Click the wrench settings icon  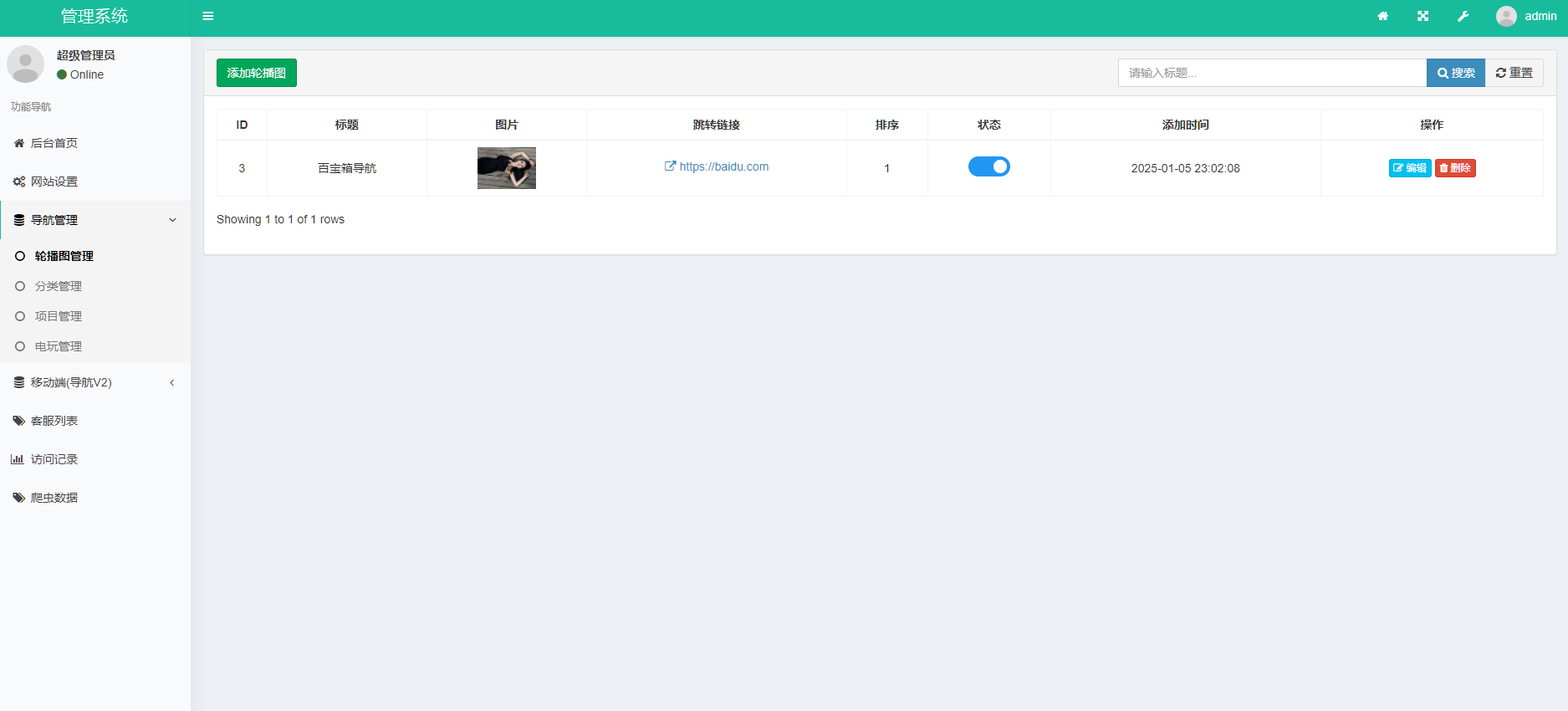click(x=1463, y=16)
